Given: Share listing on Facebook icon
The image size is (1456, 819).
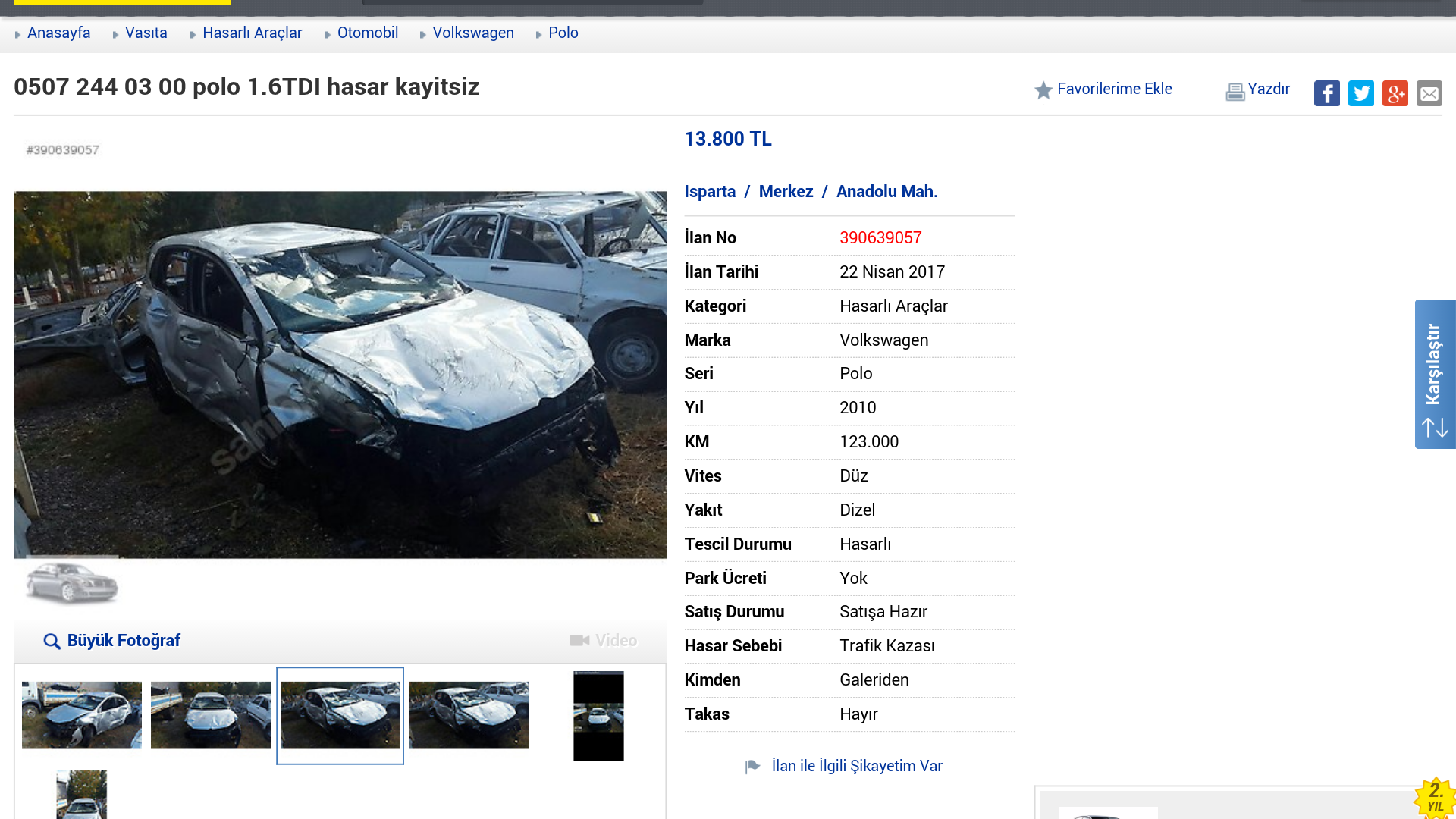Looking at the screenshot, I should [1326, 93].
